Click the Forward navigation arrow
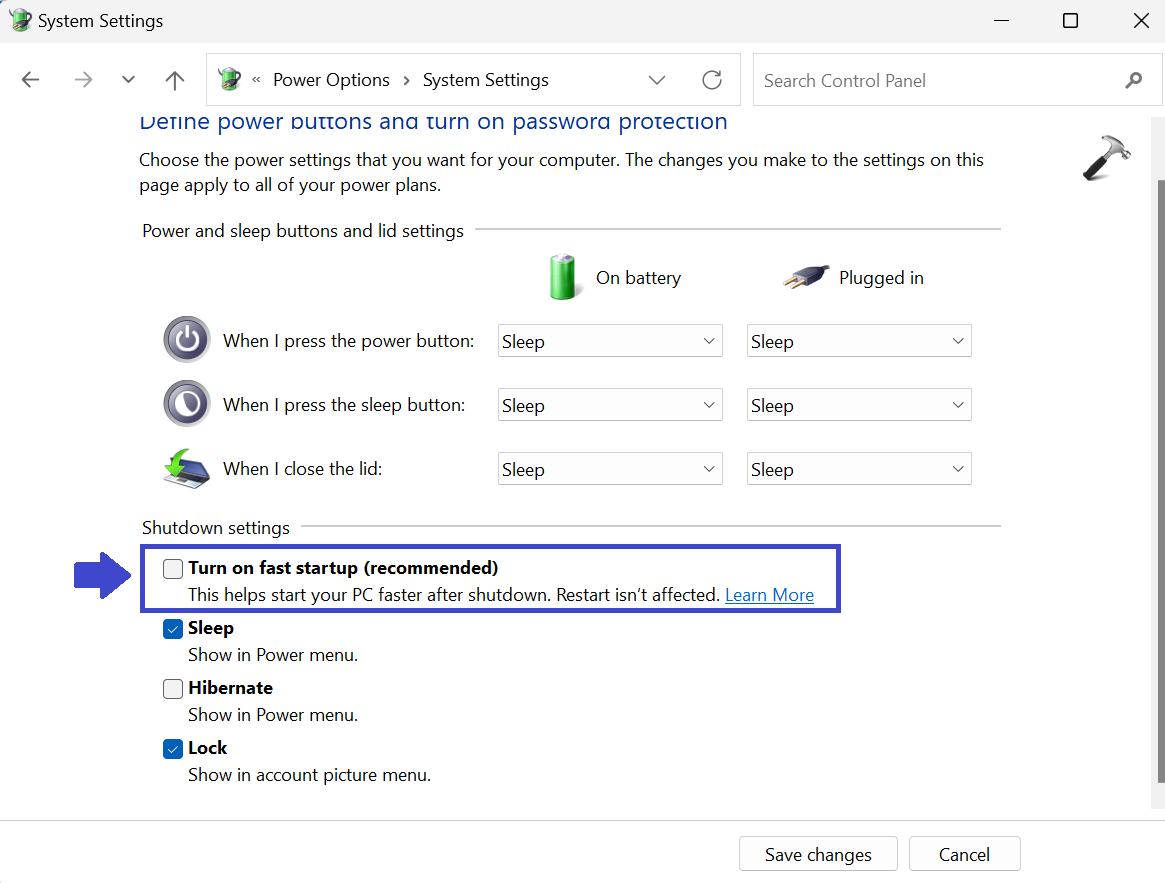The image size is (1165, 883). [83, 80]
